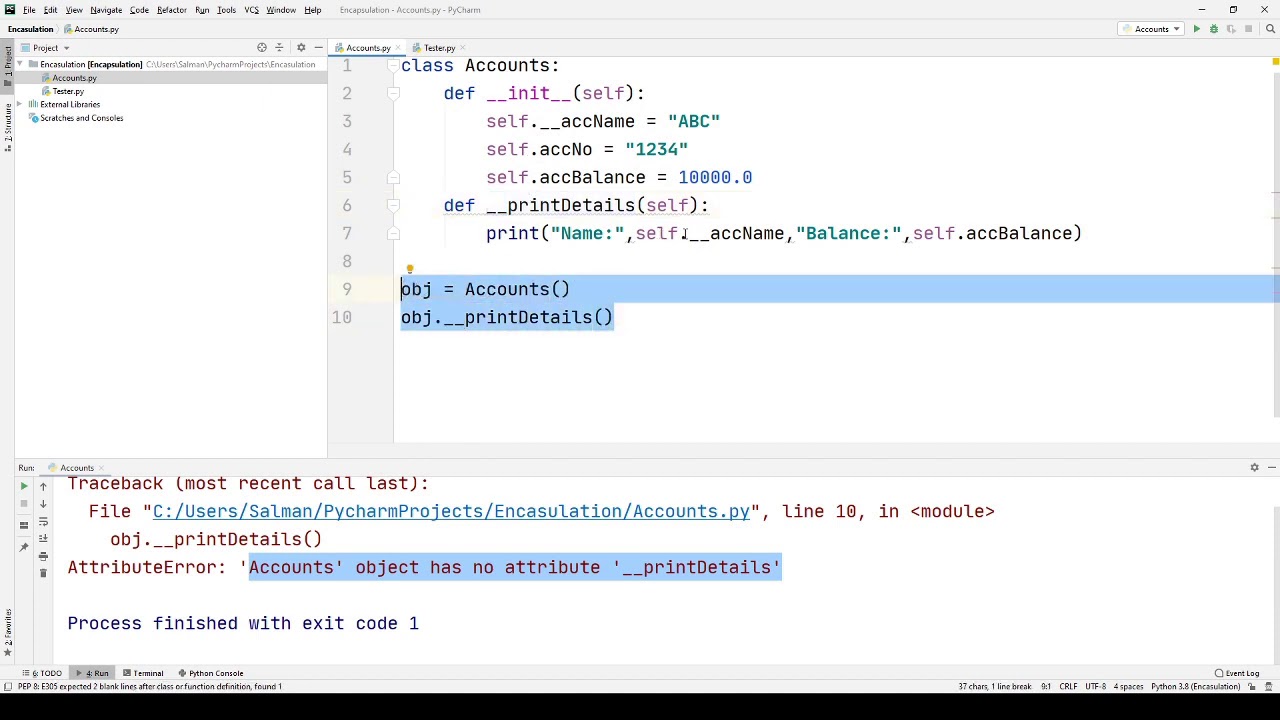This screenshot has height=720, width=1280.
Task: Open the File menu
Action: point(29,10)
